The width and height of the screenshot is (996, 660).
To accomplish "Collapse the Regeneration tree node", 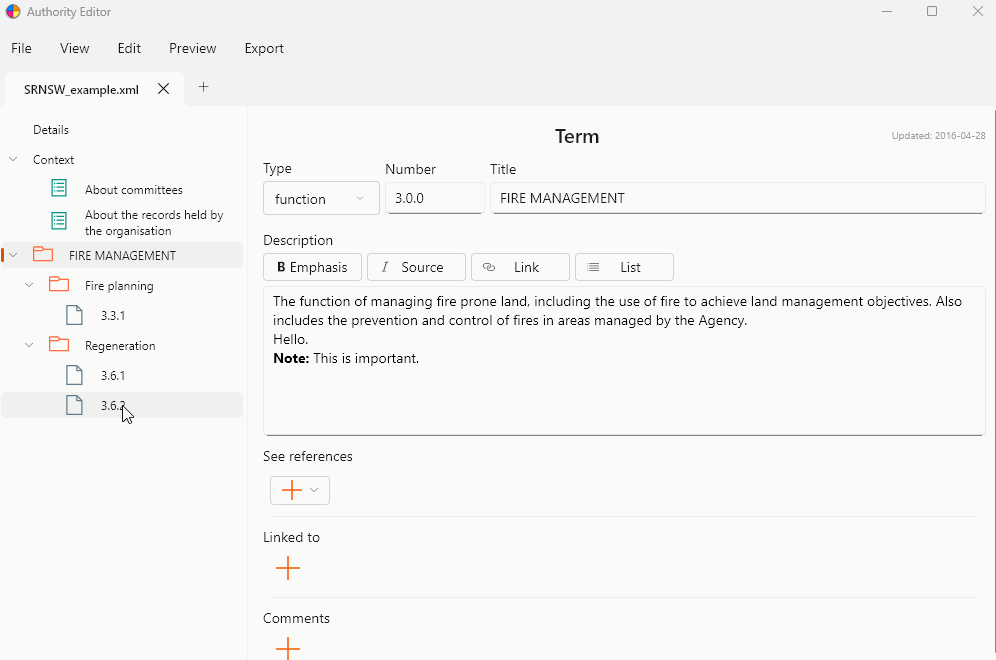I will 28,345.
